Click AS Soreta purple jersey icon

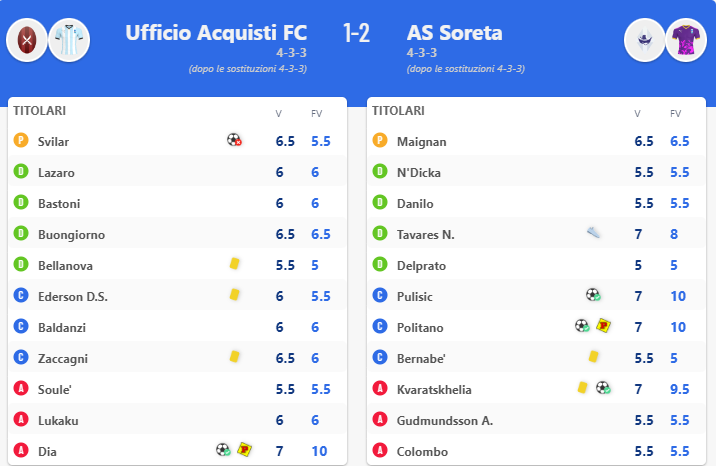pos(686,40)
